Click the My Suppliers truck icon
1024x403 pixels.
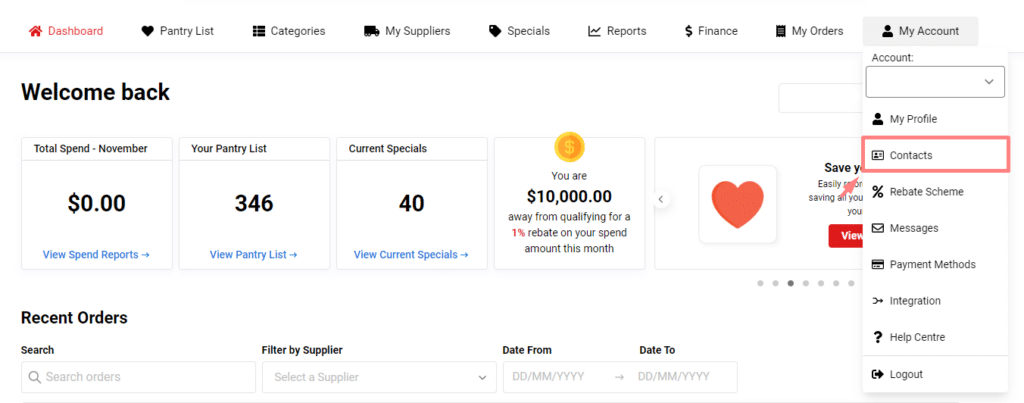coord(372,31)
